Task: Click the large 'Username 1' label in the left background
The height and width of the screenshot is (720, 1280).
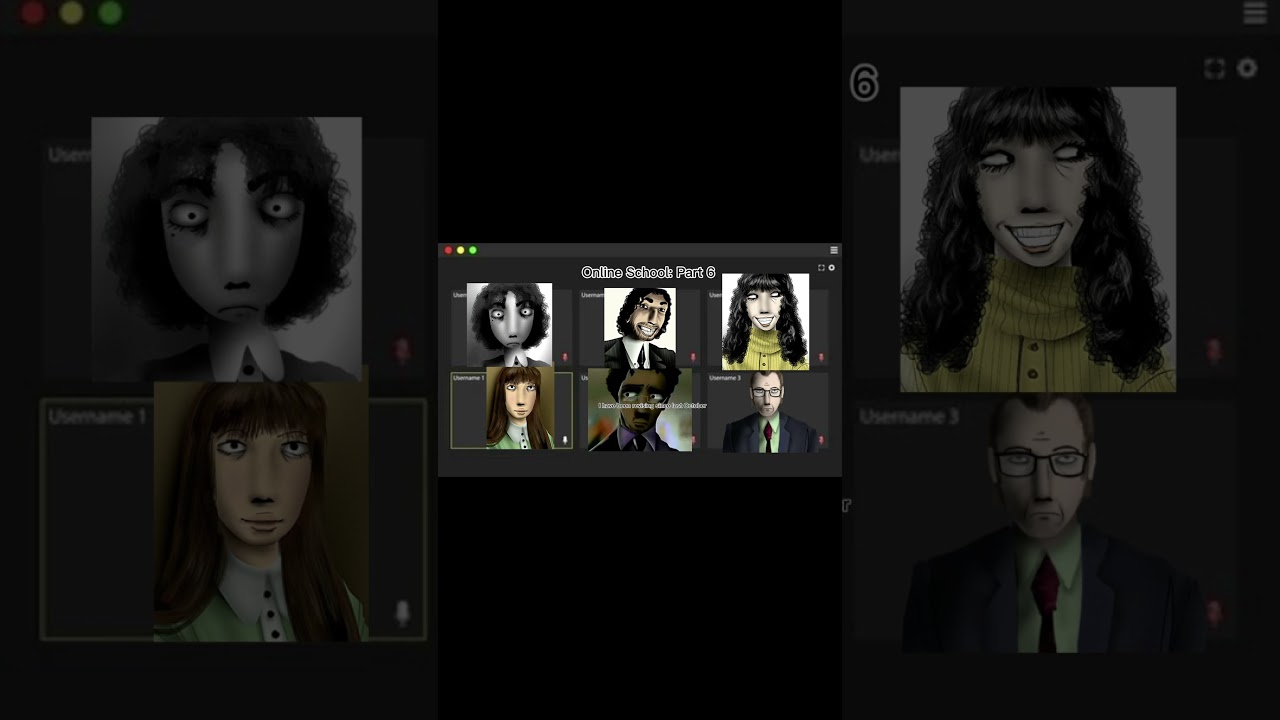Action: coord(97,416)
